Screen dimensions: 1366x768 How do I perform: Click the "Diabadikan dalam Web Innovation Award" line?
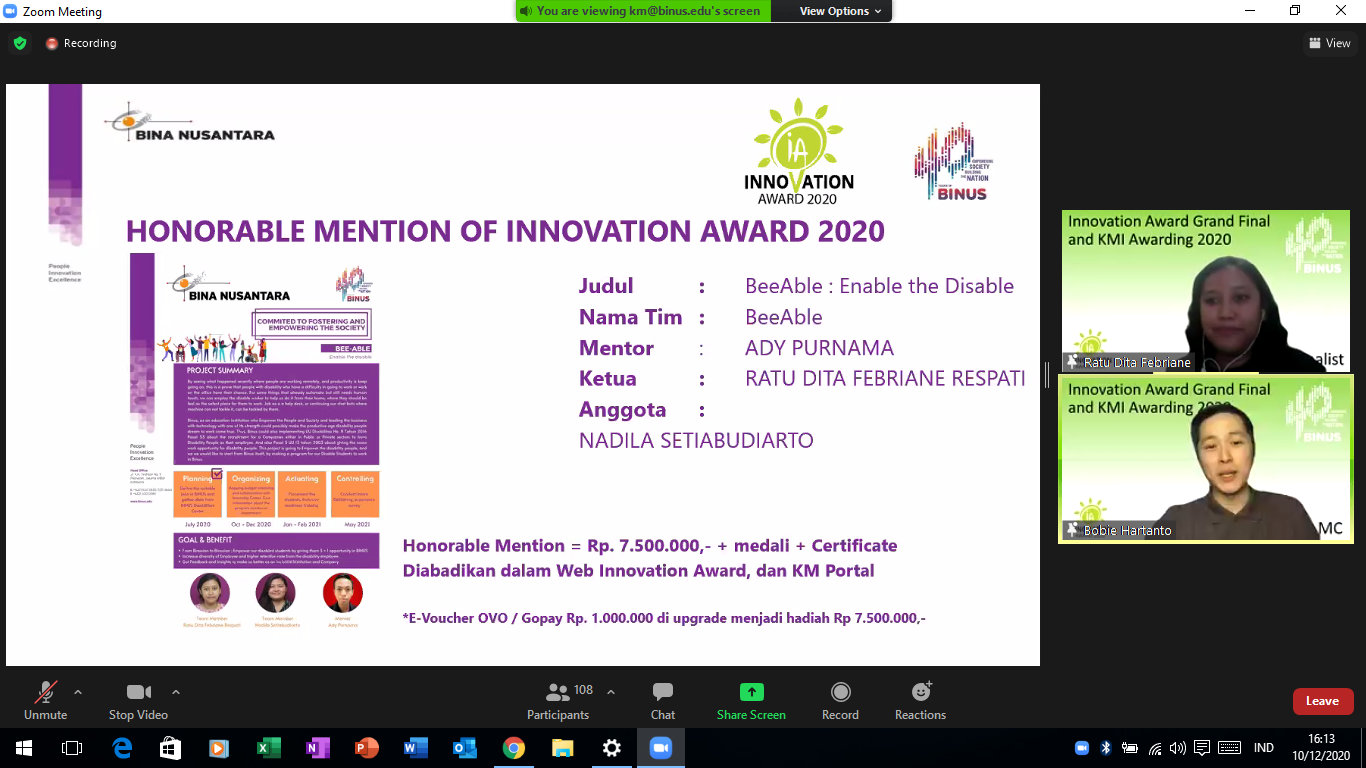[638, 571]
